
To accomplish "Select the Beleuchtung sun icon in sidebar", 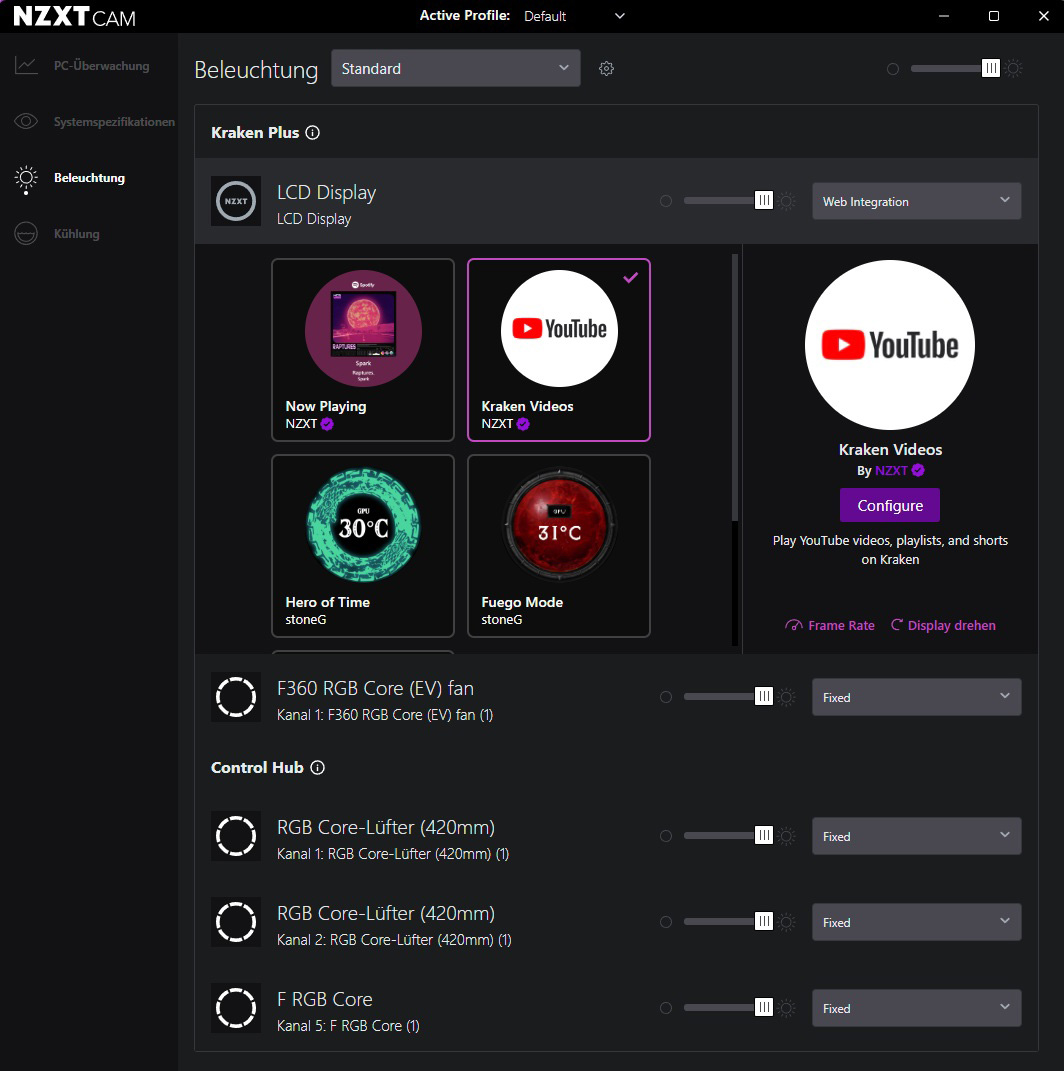I will click(x=26, y=179).
